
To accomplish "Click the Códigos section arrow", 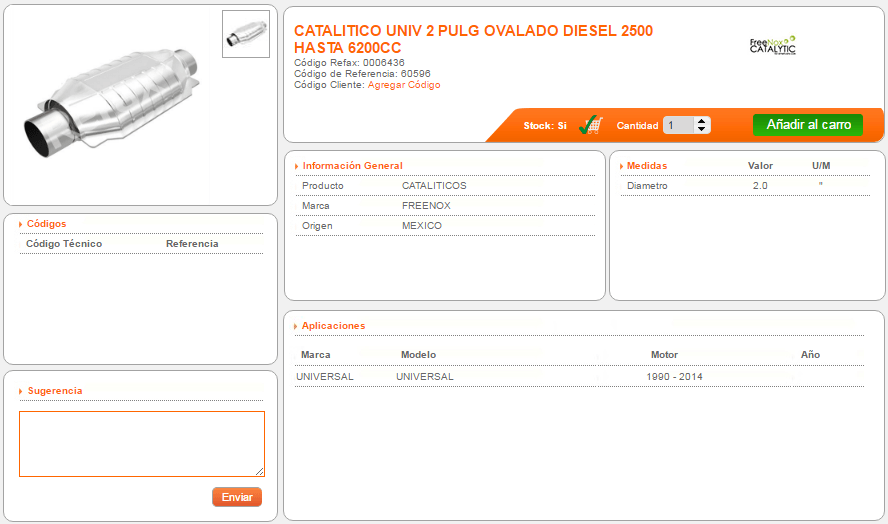I will click(x=20, y=224).
